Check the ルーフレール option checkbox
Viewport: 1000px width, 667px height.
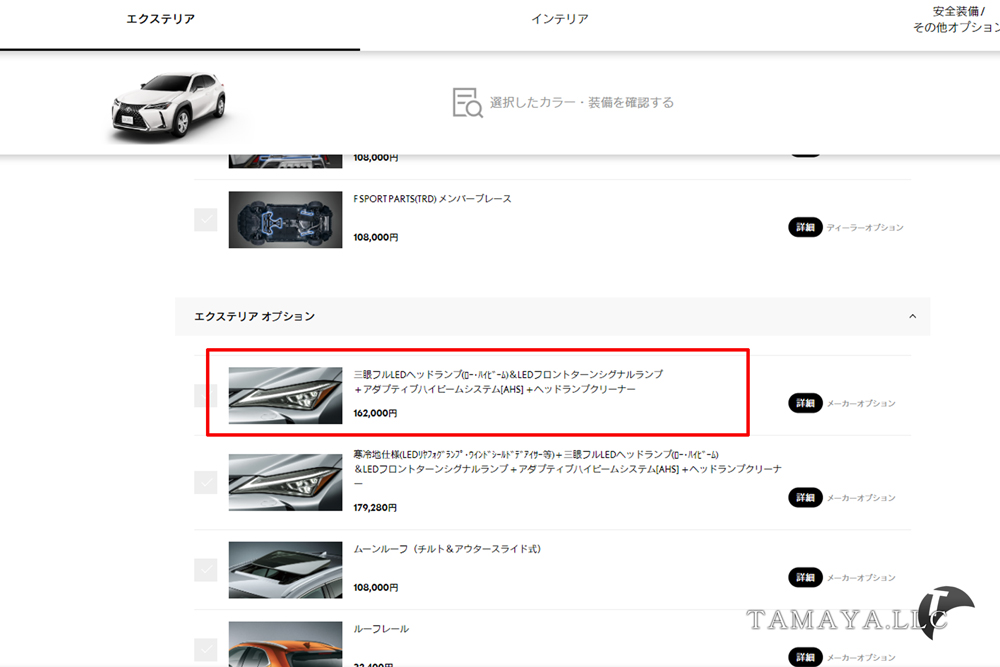click(205, 650)
